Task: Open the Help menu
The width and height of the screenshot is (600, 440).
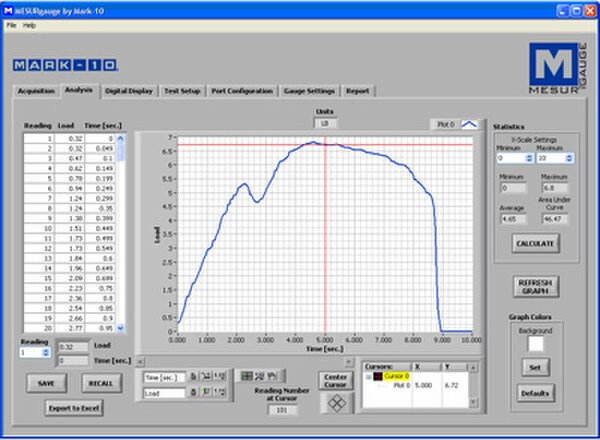Action: [29, 26]
